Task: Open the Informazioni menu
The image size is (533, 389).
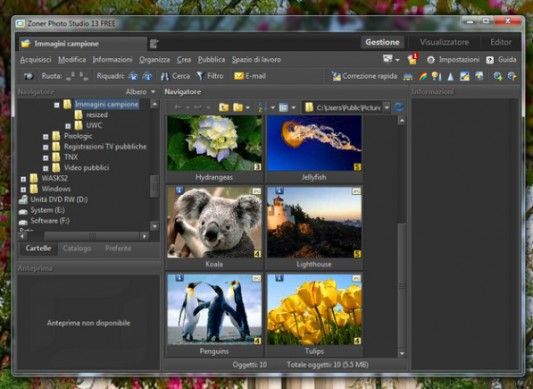Action: pyautogui.click(x=113, y=60)
